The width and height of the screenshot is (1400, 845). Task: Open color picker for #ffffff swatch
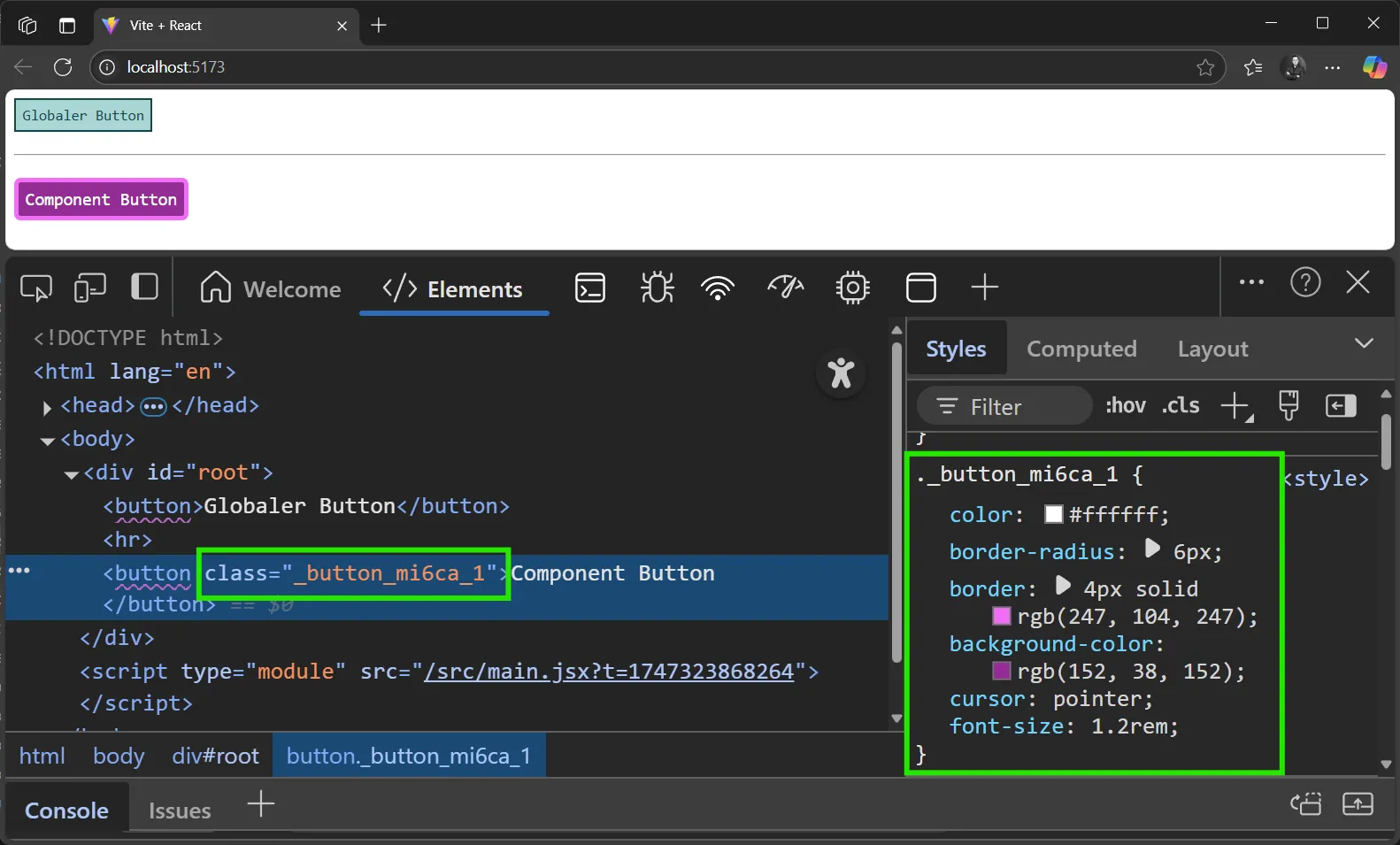[x=1053, y=514]
